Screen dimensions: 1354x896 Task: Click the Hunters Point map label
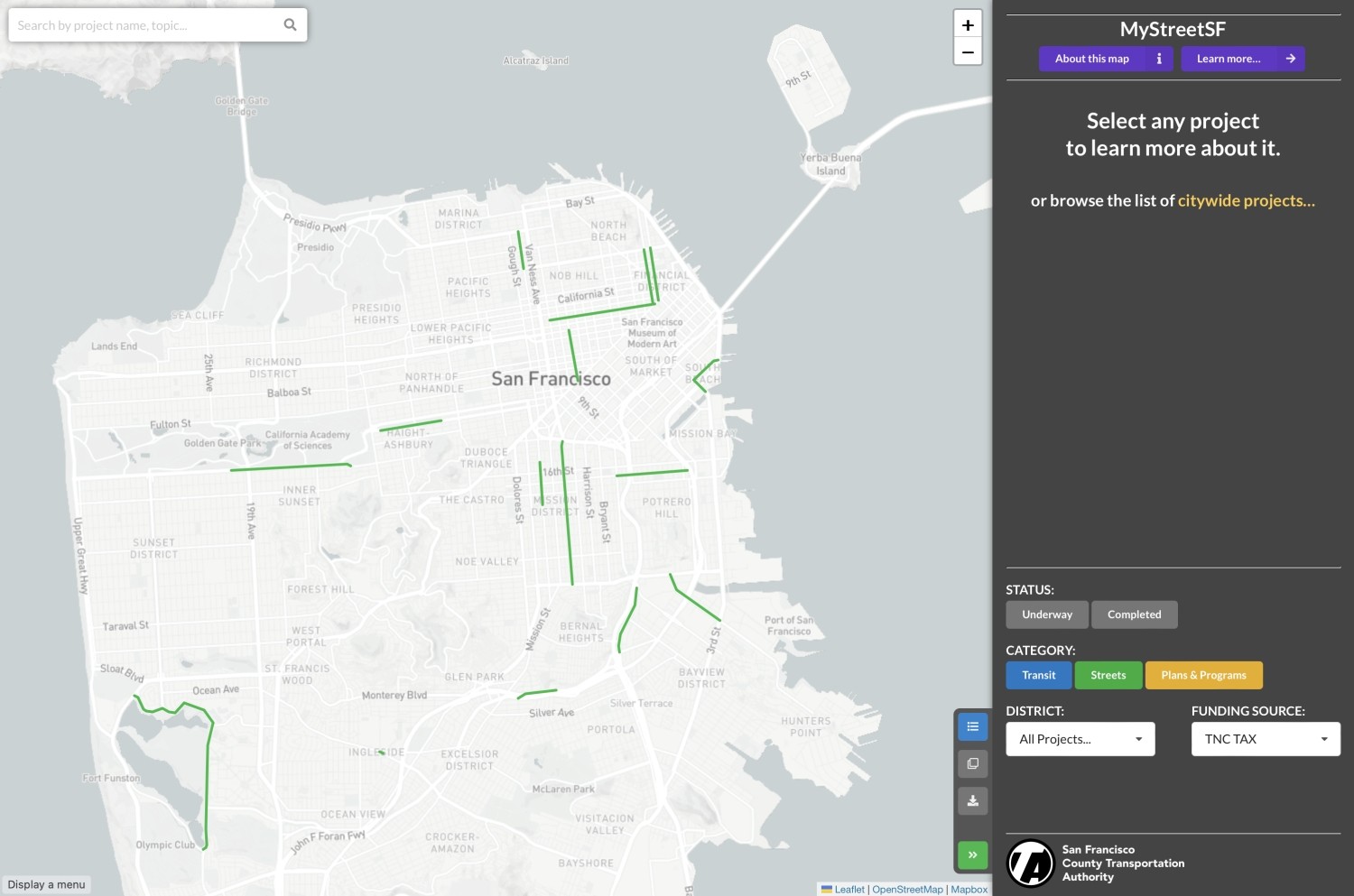click(806, 726)
